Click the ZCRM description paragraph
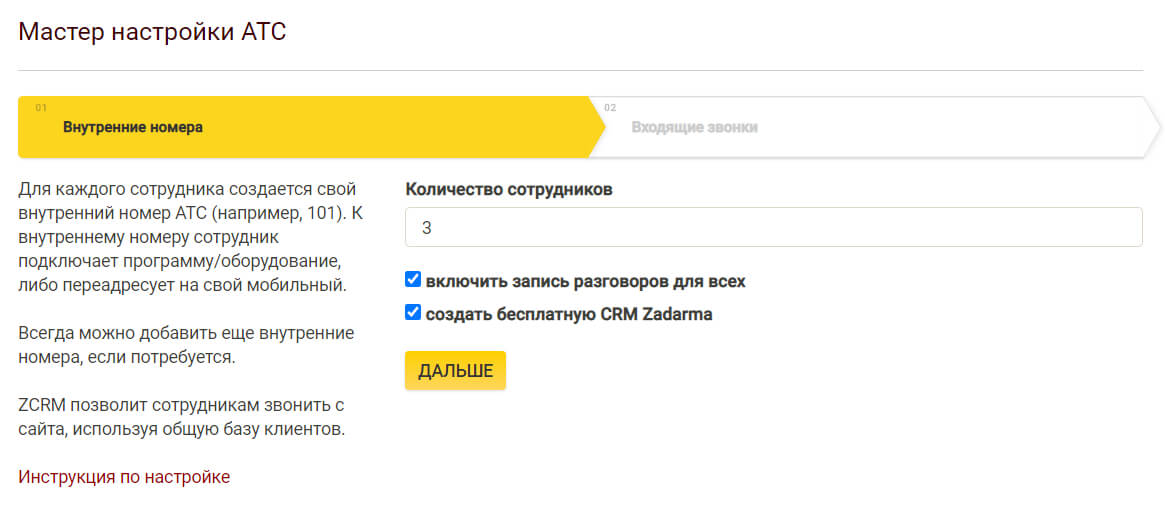Image resolution: width=1165 pixels, height=524 pixels. (x=181, y=417)
